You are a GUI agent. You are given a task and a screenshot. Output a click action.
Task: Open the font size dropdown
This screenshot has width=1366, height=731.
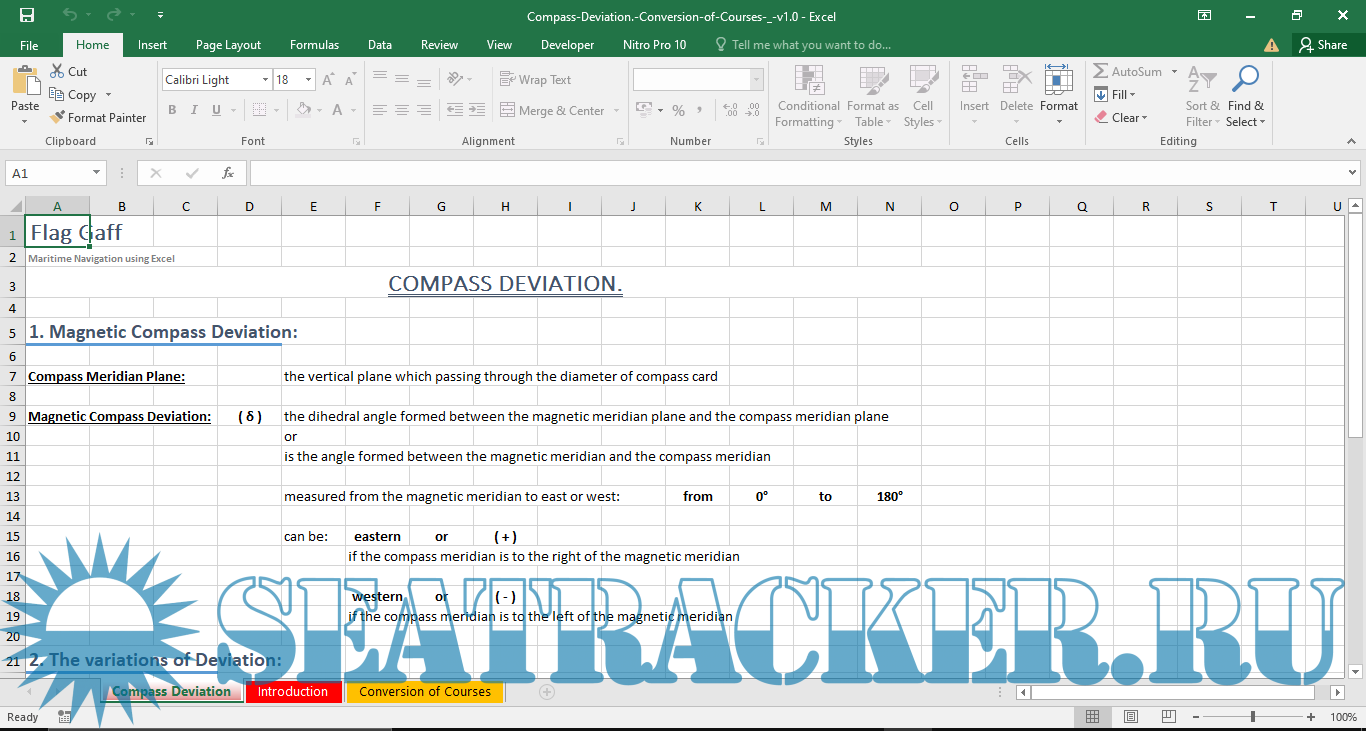click(x=309, y=80)
